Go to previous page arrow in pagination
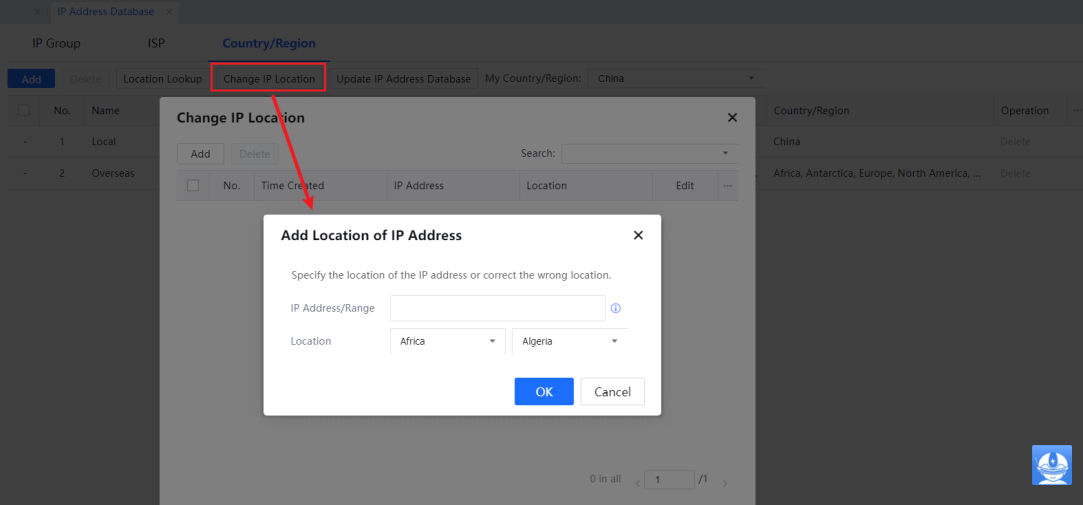Image resolution: width=1083 pixels, height=505 pixels. (638, 481)
